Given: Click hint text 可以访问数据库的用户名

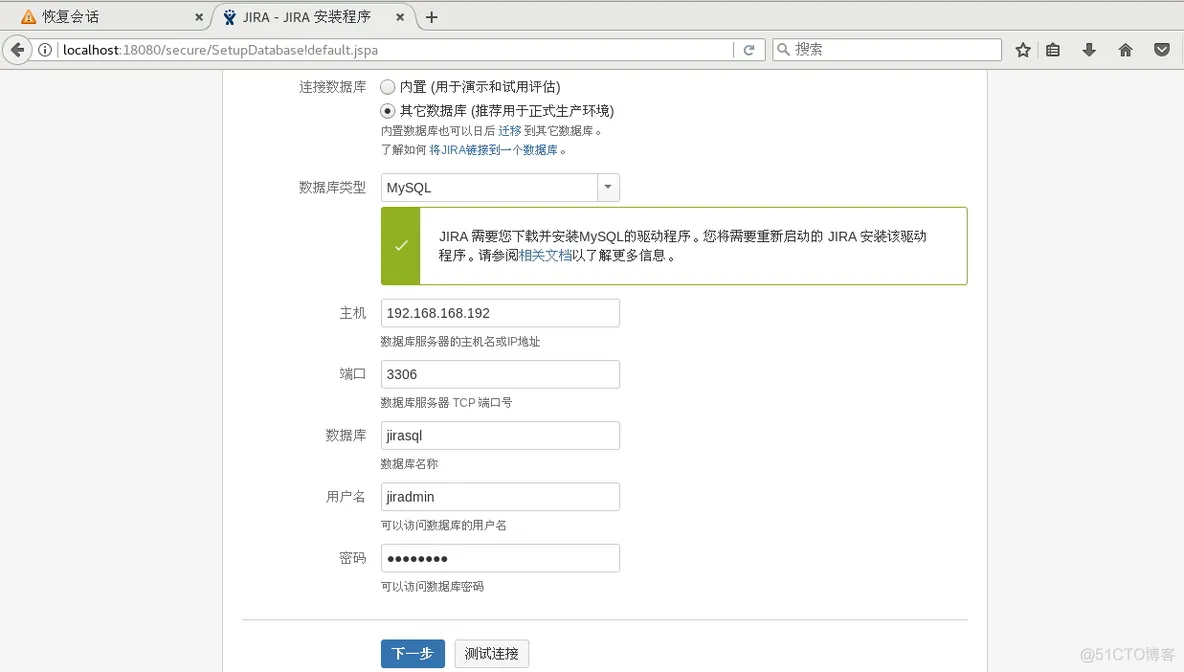Looking at the screenshot, I should (x=444, y=525).
